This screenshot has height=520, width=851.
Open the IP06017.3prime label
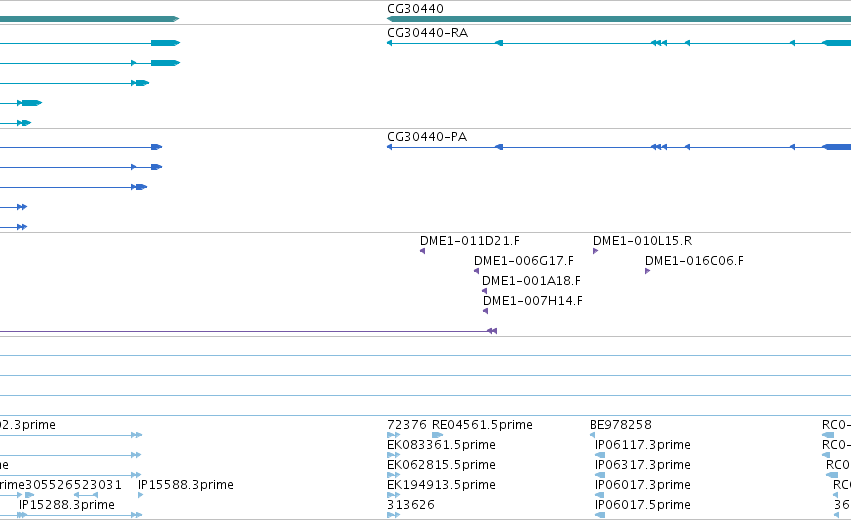coord(643,485)
